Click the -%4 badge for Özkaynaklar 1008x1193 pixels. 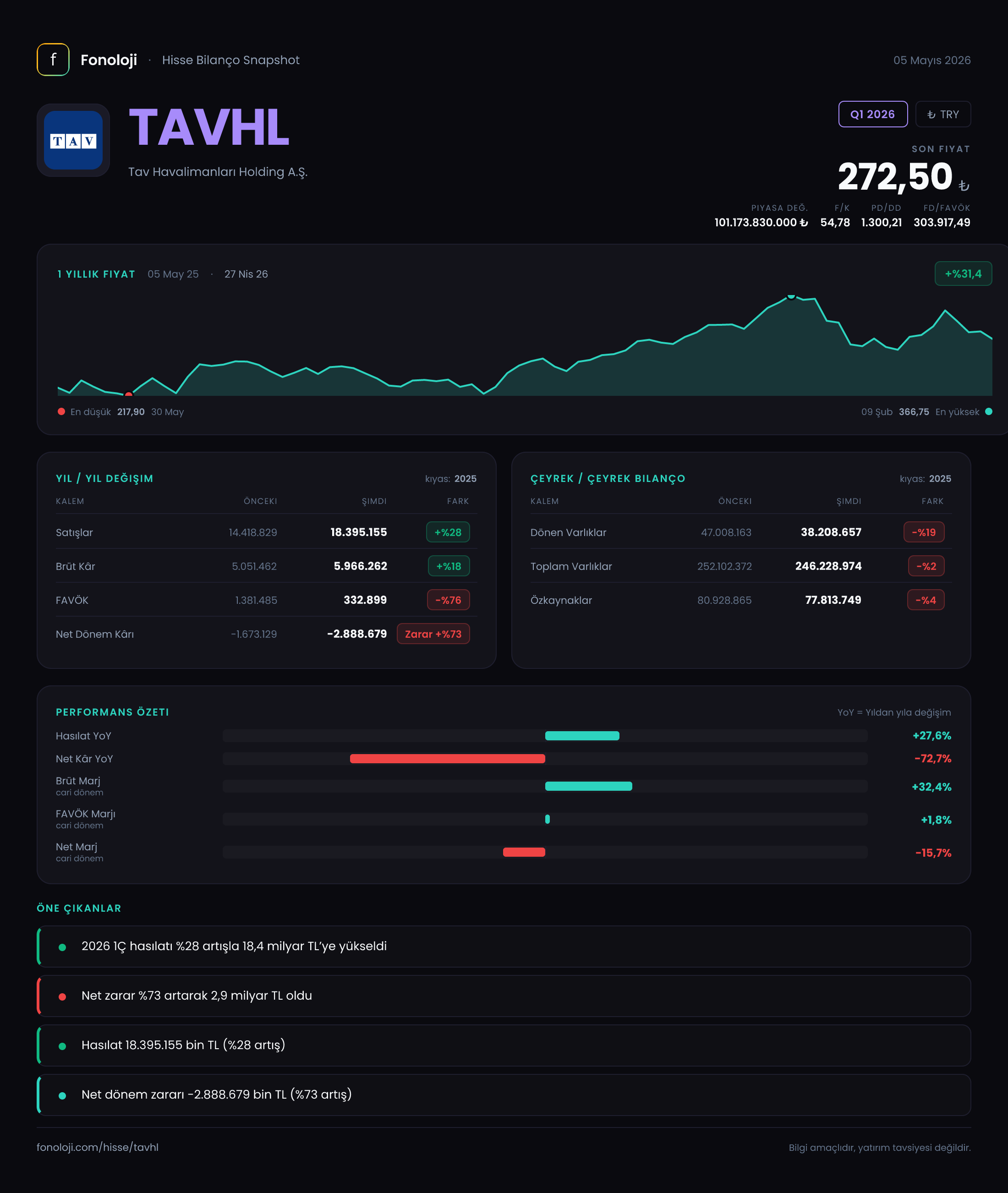pos(926,600)
